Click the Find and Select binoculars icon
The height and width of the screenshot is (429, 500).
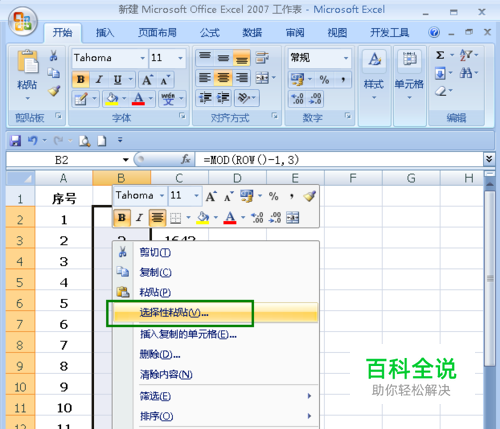pyautogui.click(x=466, y=73)
